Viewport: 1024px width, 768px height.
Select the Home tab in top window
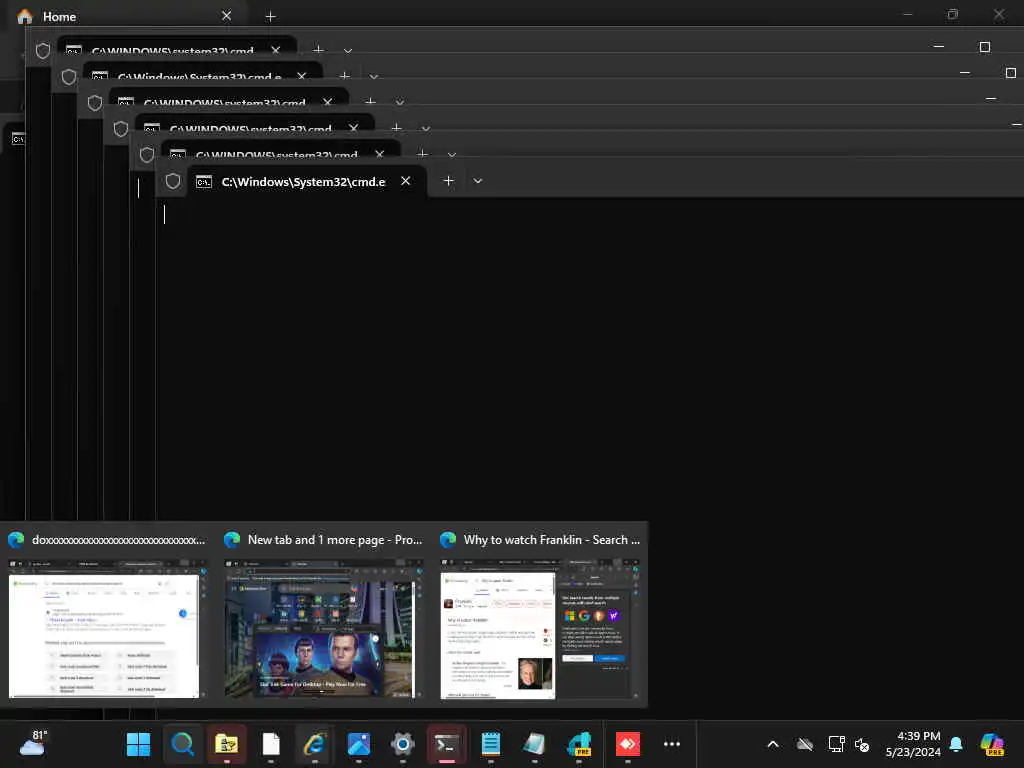tap(128, 16)
